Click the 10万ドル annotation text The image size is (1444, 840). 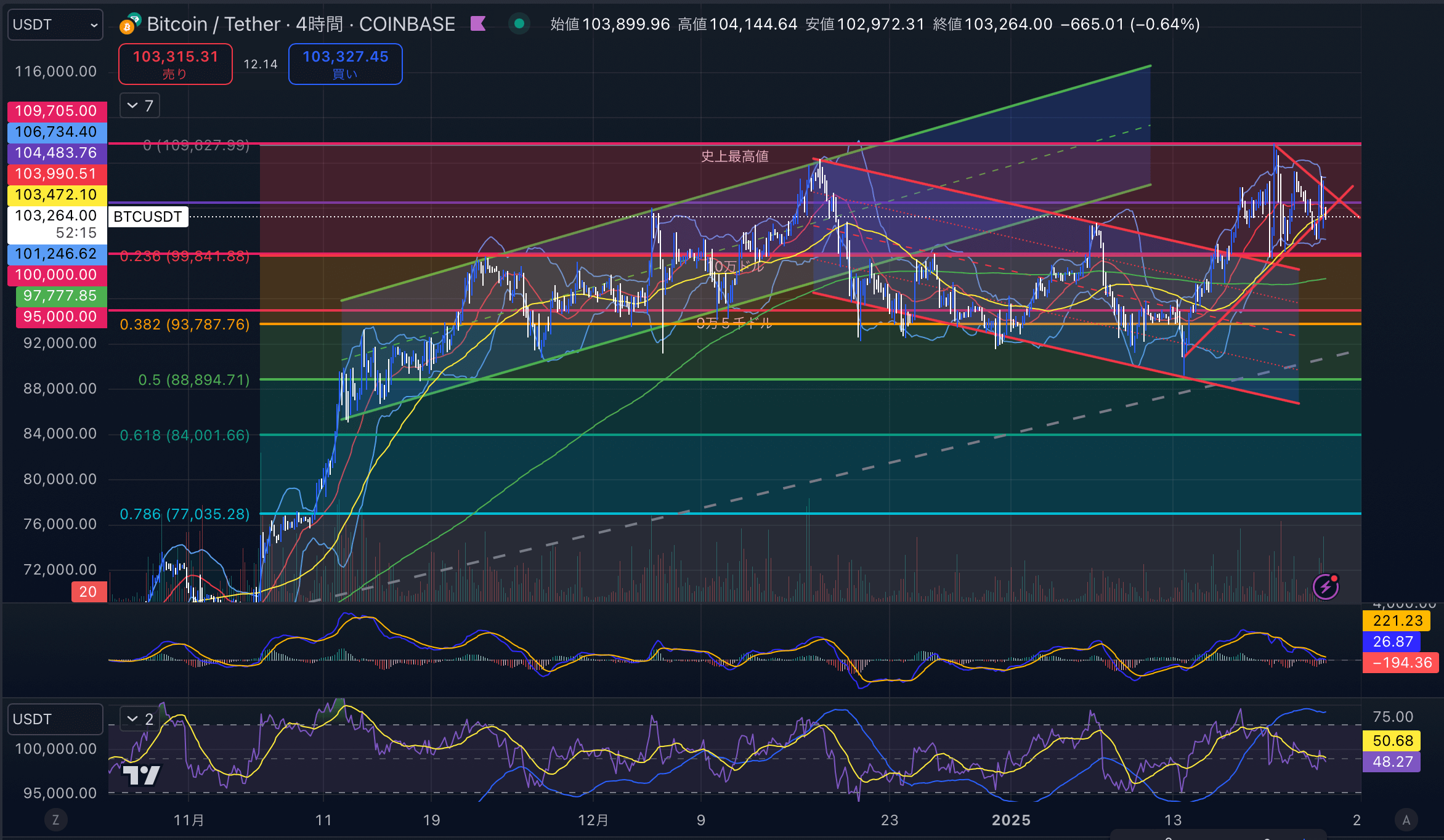click(736, 267)
